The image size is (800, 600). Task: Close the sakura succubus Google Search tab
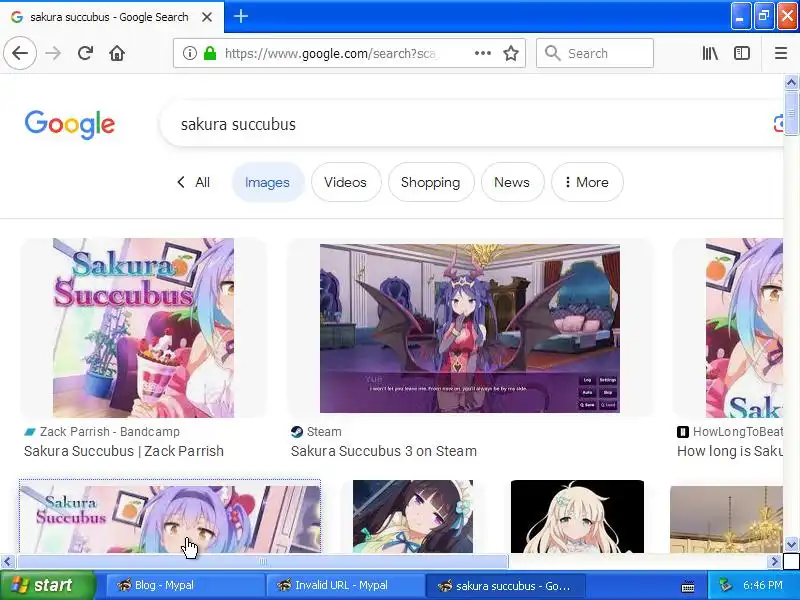207,17
